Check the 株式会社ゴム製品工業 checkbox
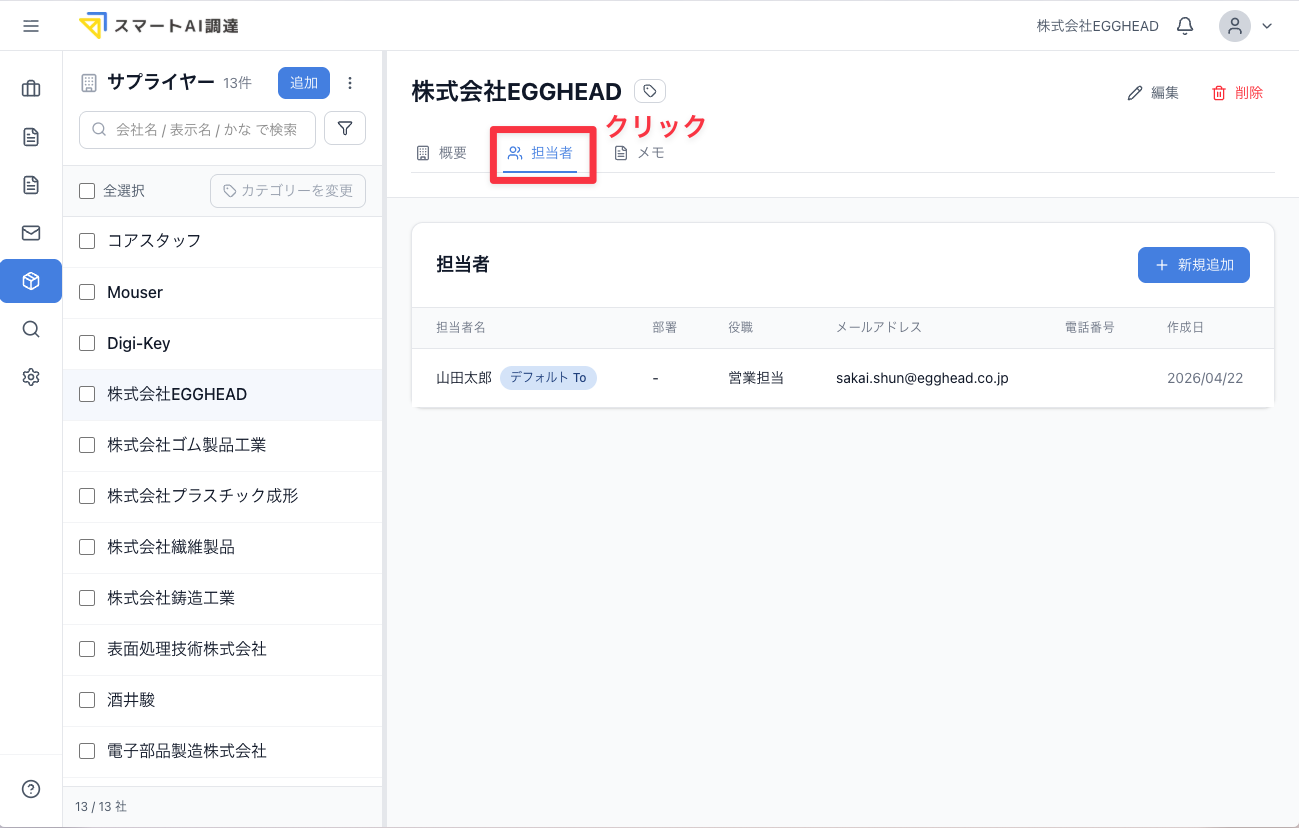1299x828 pixels. click(87, 445)
